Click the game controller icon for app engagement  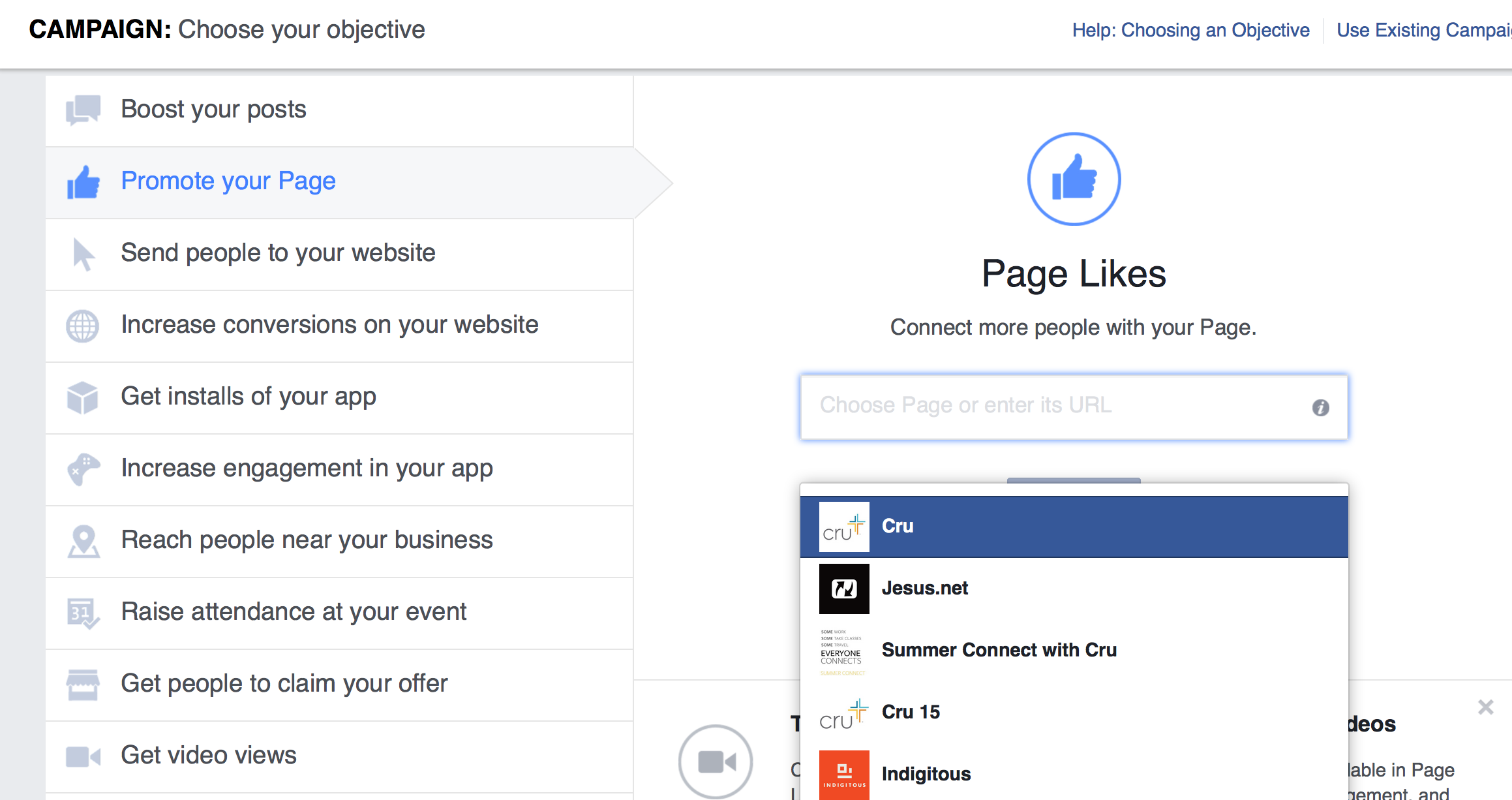pyautogui.click(x=83, y=469)
